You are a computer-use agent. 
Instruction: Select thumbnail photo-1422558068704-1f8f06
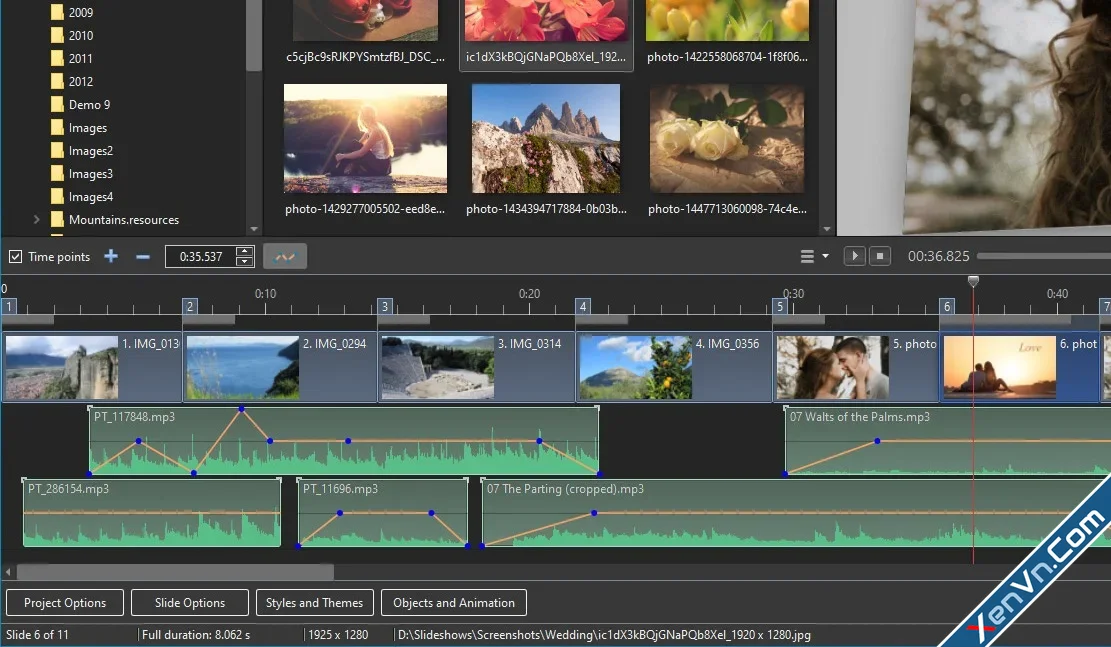[727, 33]
